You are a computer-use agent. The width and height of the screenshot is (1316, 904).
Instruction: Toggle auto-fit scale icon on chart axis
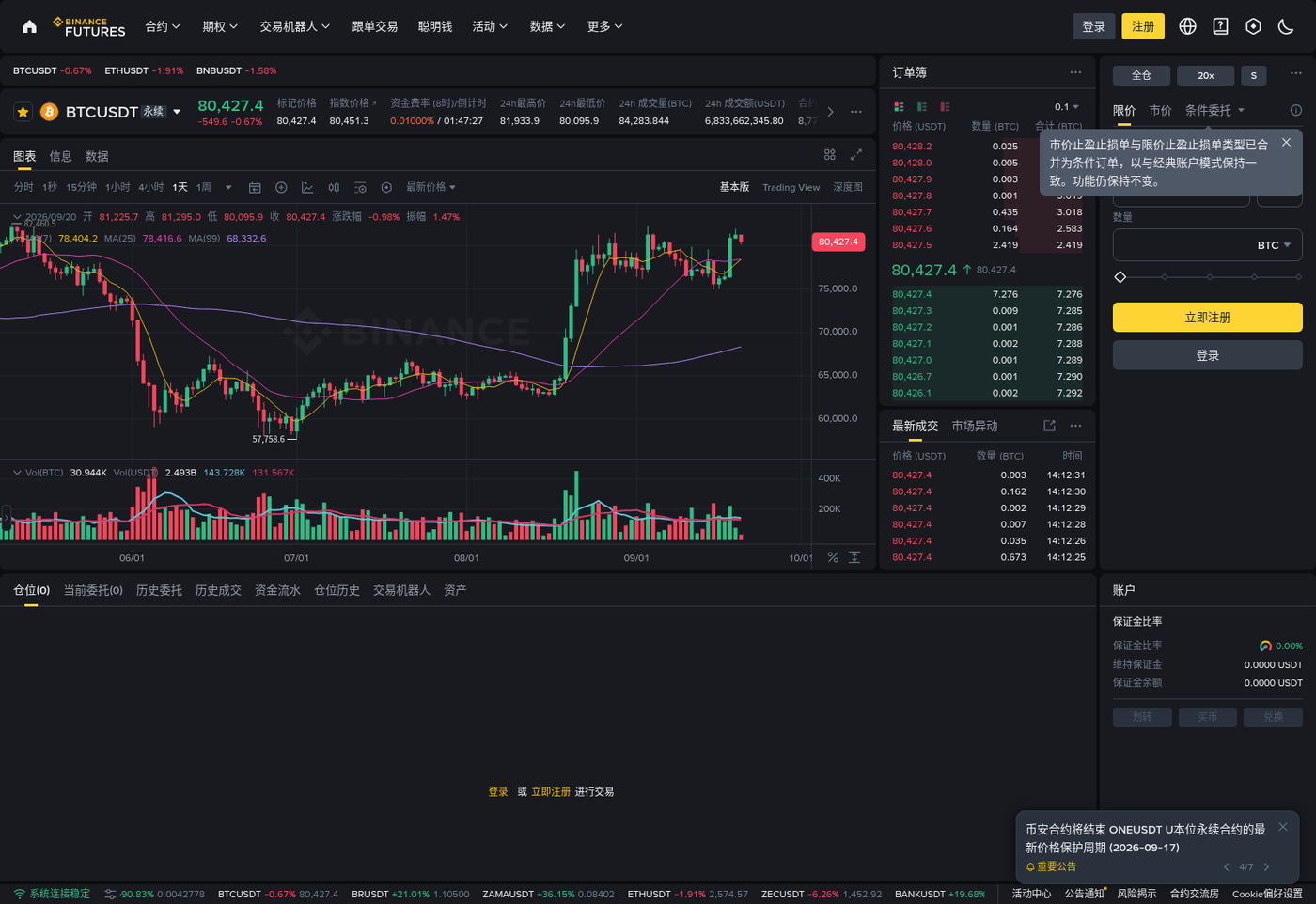click(x=854, y=557)
